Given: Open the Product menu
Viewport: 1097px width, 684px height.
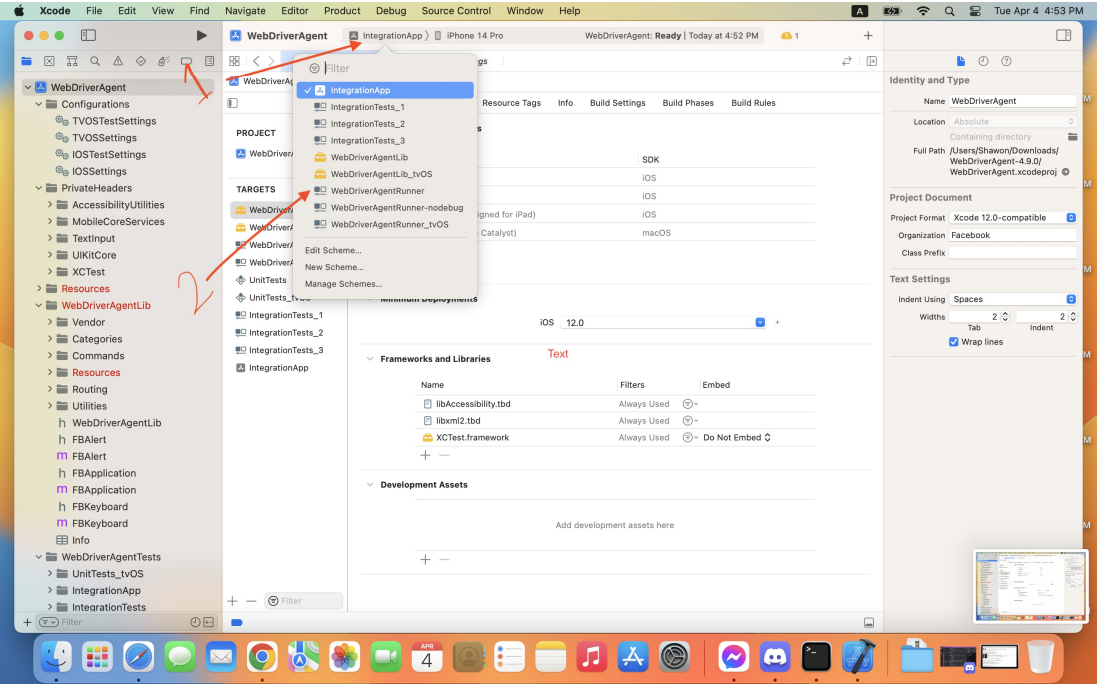Looking at the screenshot, I should click(342, 10).
